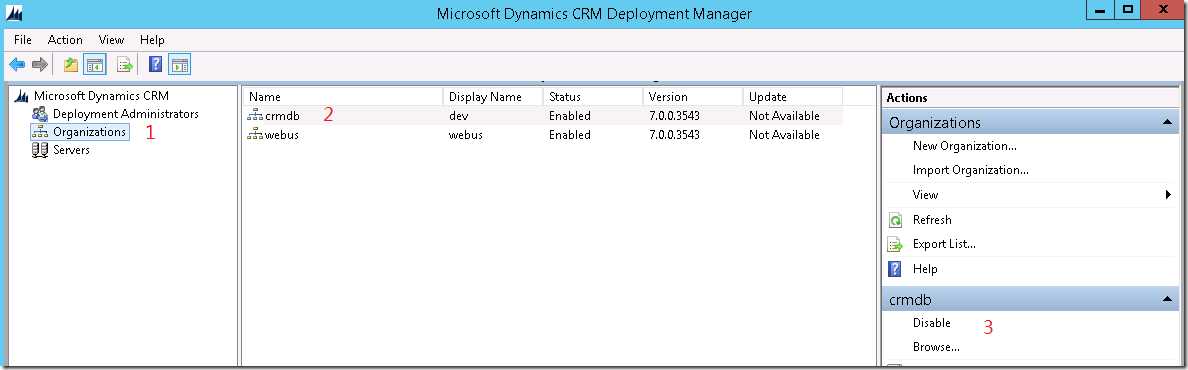This screenshot has width=1188, height=370.
Task: Toggle the Show/Hide Console Tree icon
Action: (x=95, y=65)
